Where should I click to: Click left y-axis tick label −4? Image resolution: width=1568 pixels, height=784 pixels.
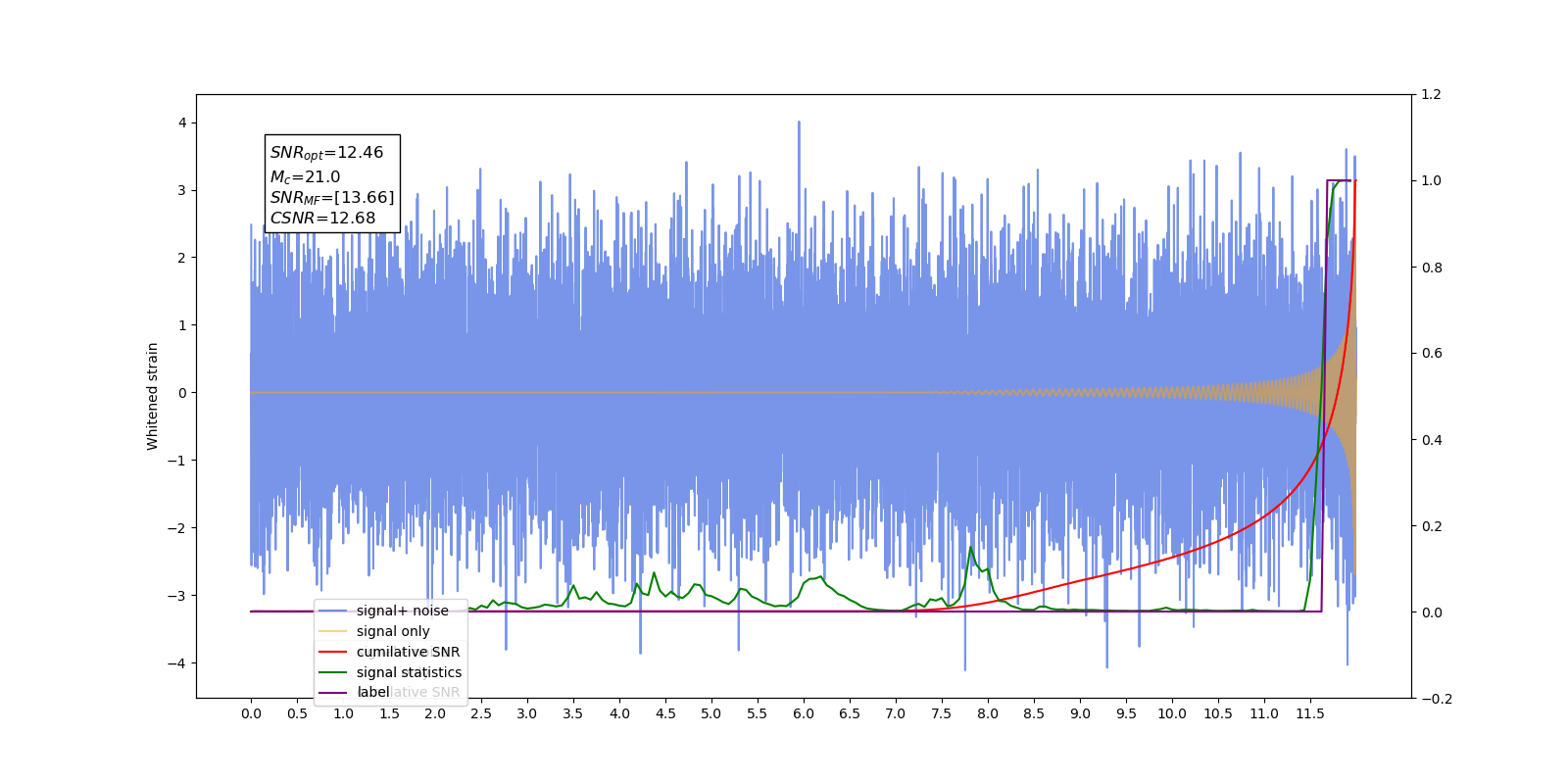[x=176, y=663]
